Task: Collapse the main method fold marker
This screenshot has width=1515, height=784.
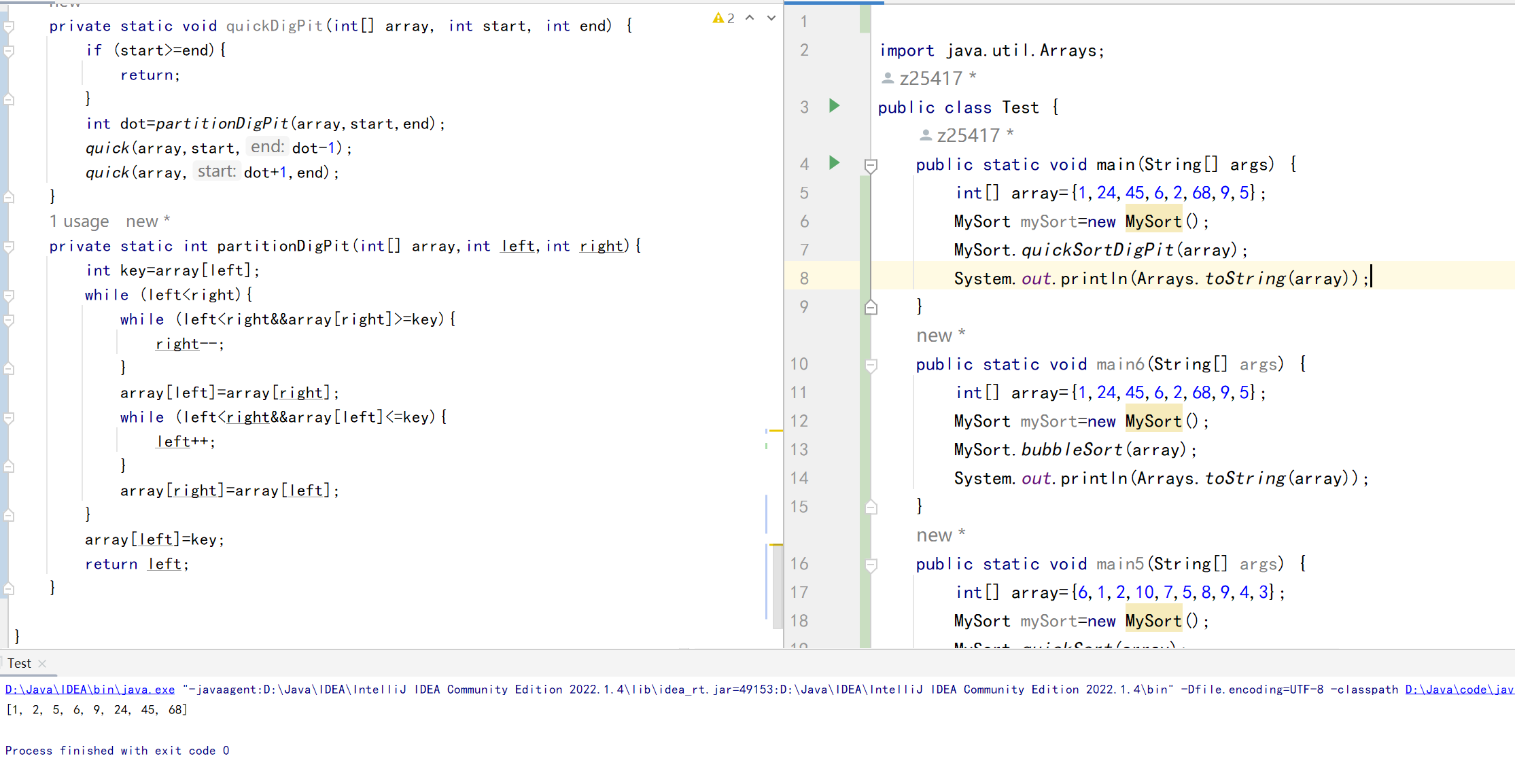Action: [x=871, y=165]
